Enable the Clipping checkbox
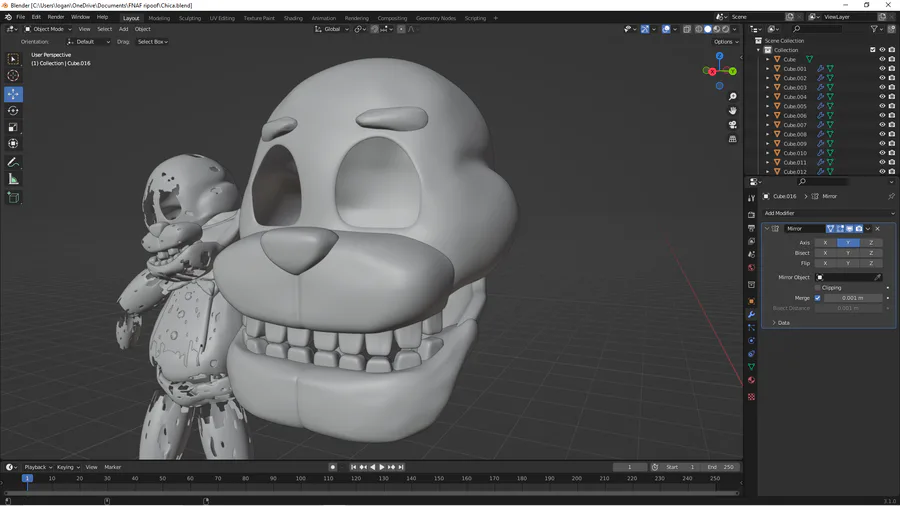 pos(817,287)
